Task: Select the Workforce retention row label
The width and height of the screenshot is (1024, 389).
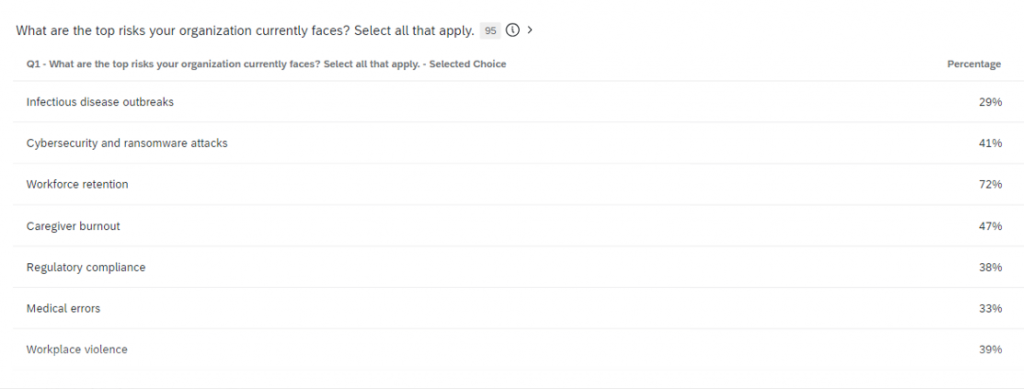Action: 77,184
